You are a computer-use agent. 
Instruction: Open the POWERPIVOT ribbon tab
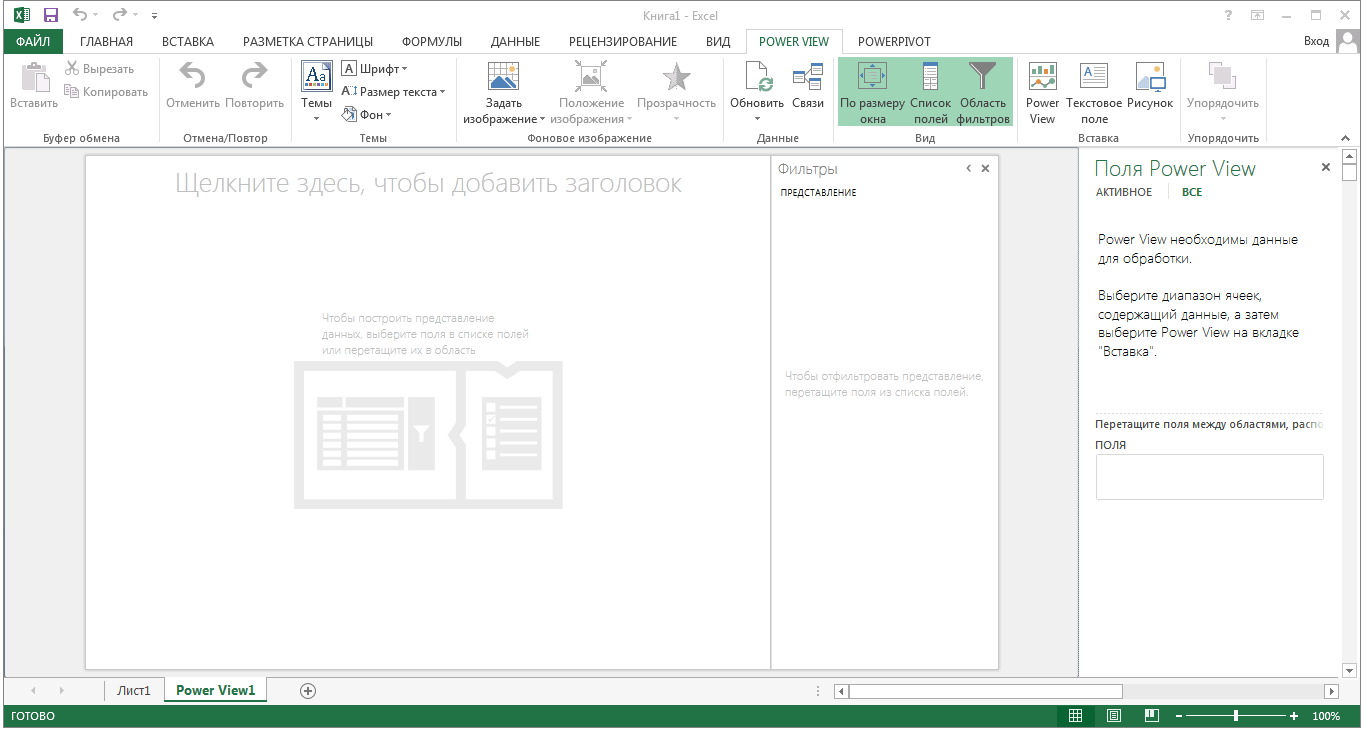pos(894,42)
